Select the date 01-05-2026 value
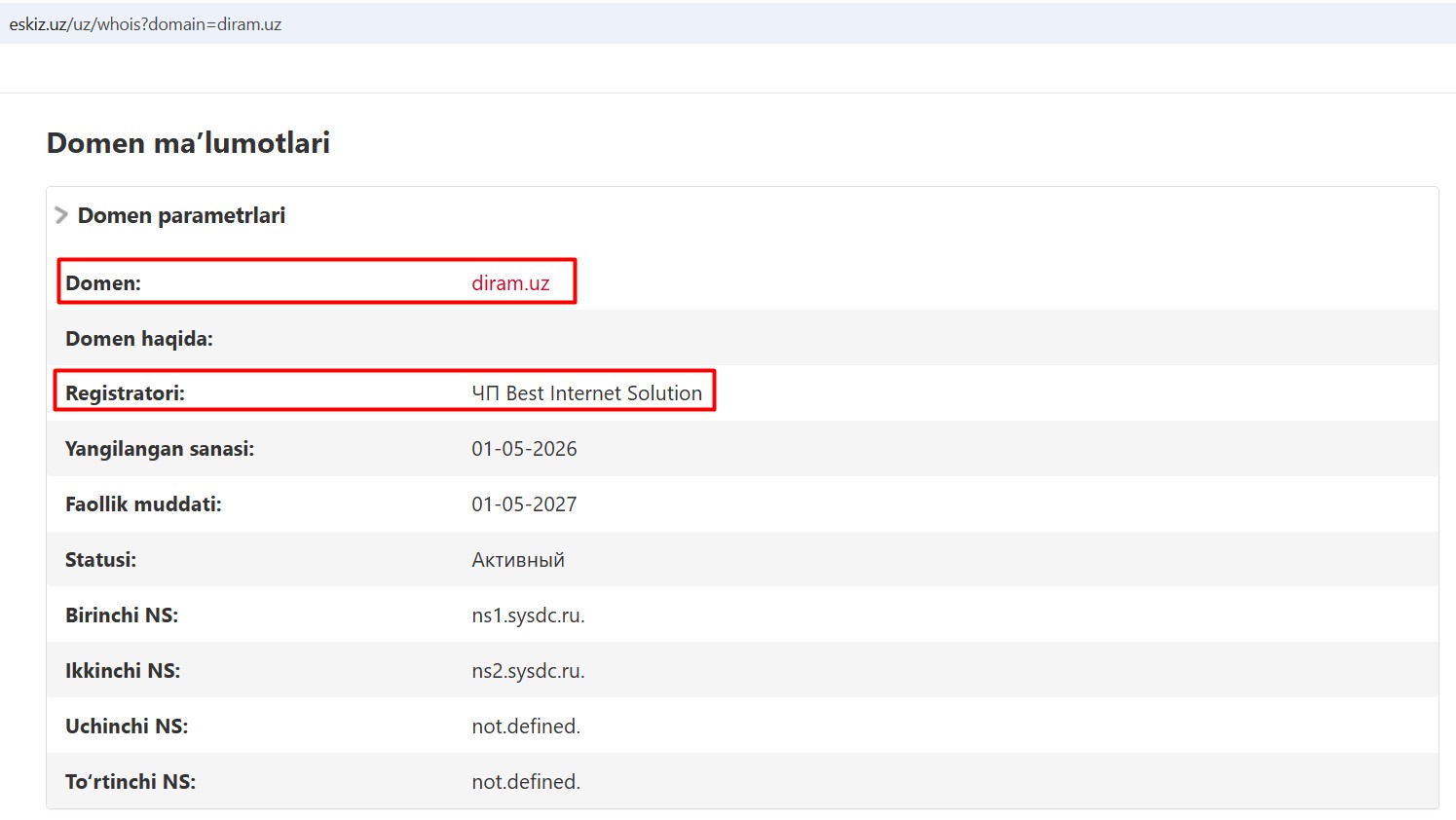Screen dimensions: 1456x820 click(x=524, y=449)
